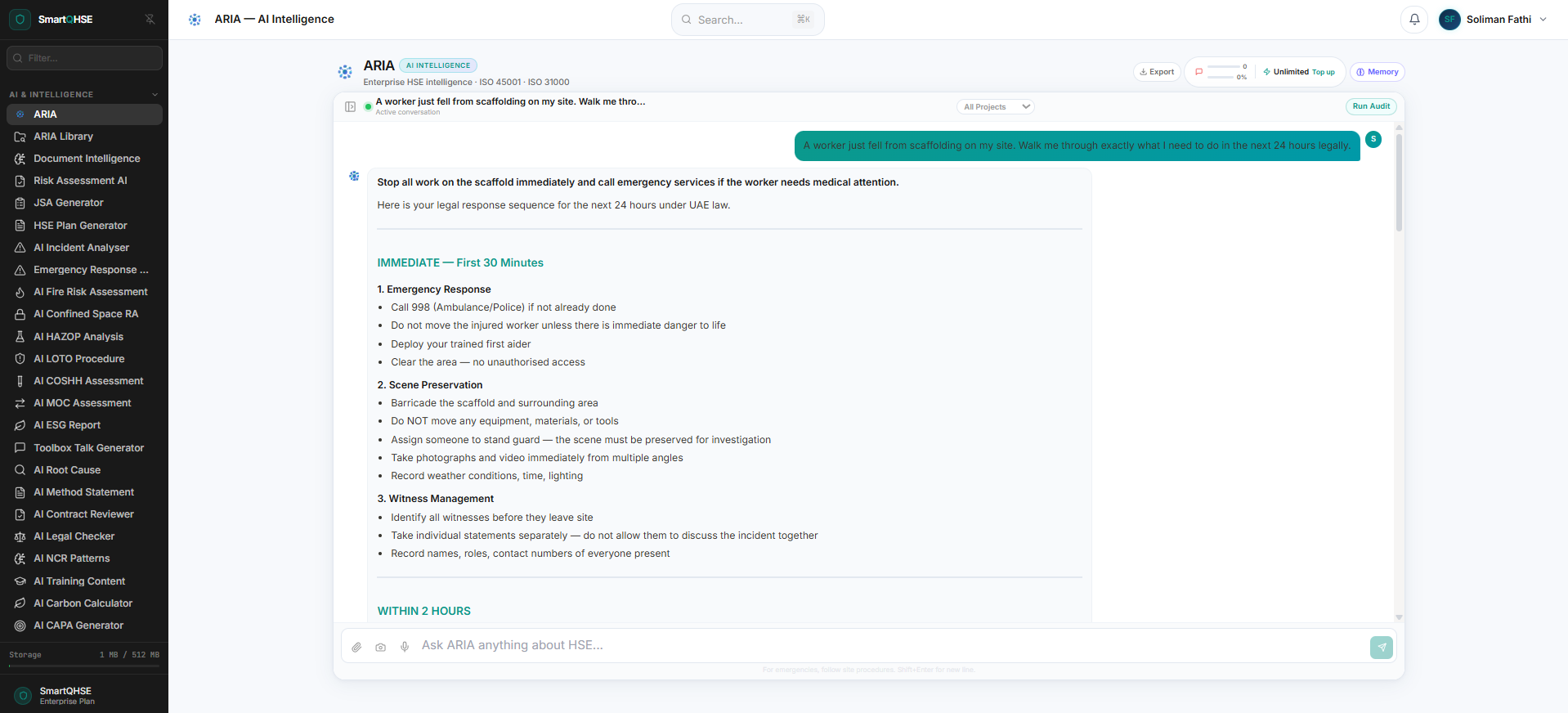The image size is (1568, 713).
Task: Open the All Projects dropdown
Action: tap(996, 107)
